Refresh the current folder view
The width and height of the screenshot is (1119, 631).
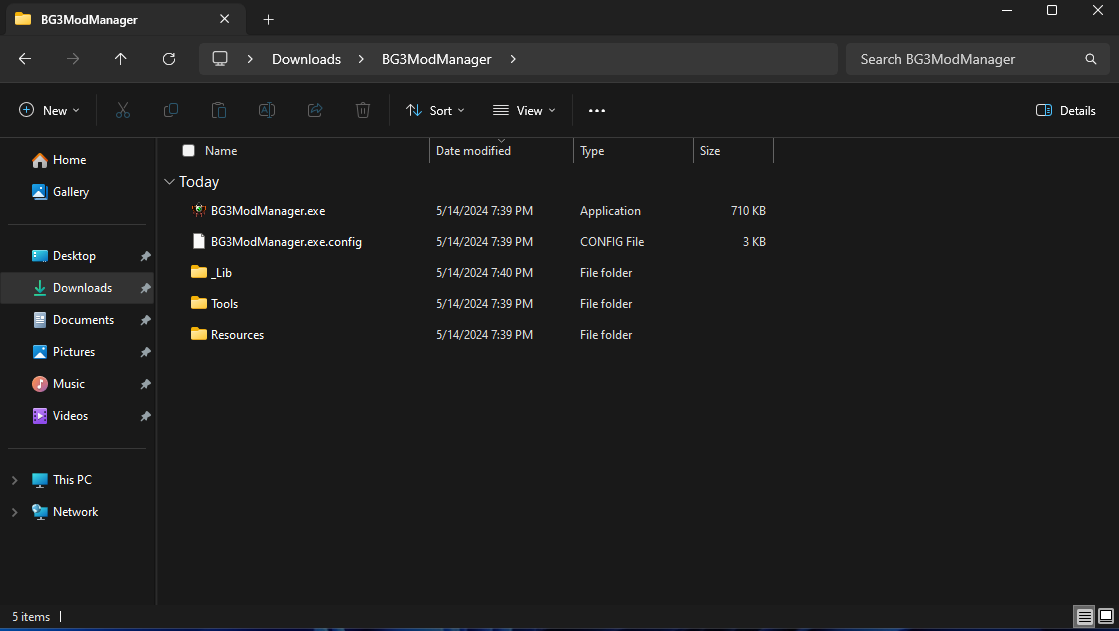[x=169, y=59]
